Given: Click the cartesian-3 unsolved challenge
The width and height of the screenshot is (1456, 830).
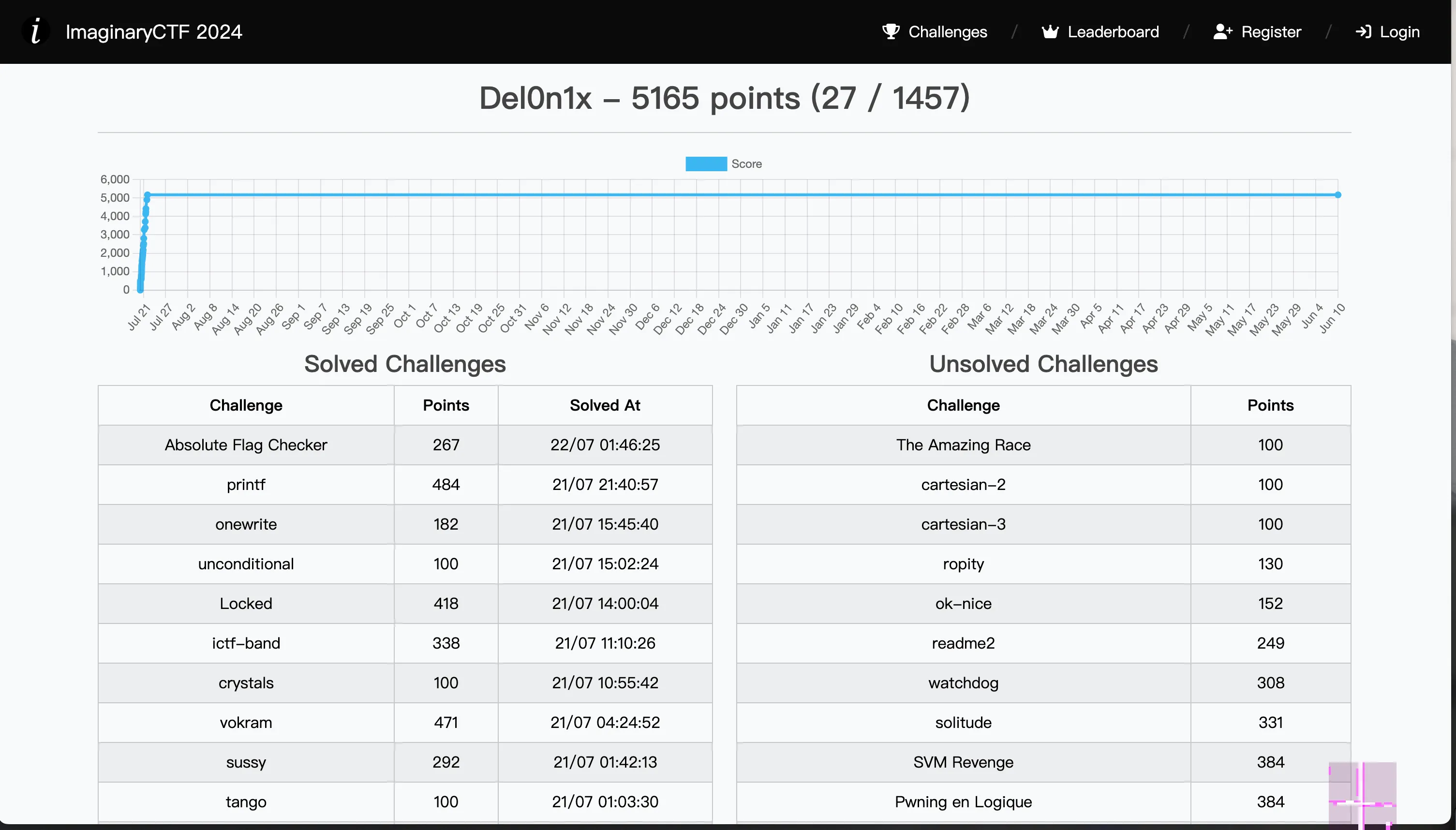Looking at the screenshot, I should (x=963, y=524).
